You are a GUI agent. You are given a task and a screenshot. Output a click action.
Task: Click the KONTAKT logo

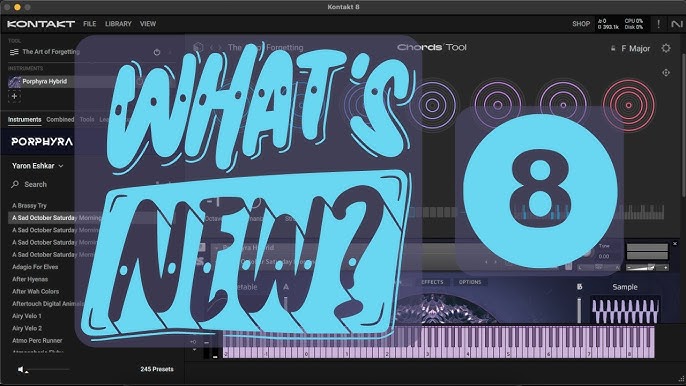41,24
